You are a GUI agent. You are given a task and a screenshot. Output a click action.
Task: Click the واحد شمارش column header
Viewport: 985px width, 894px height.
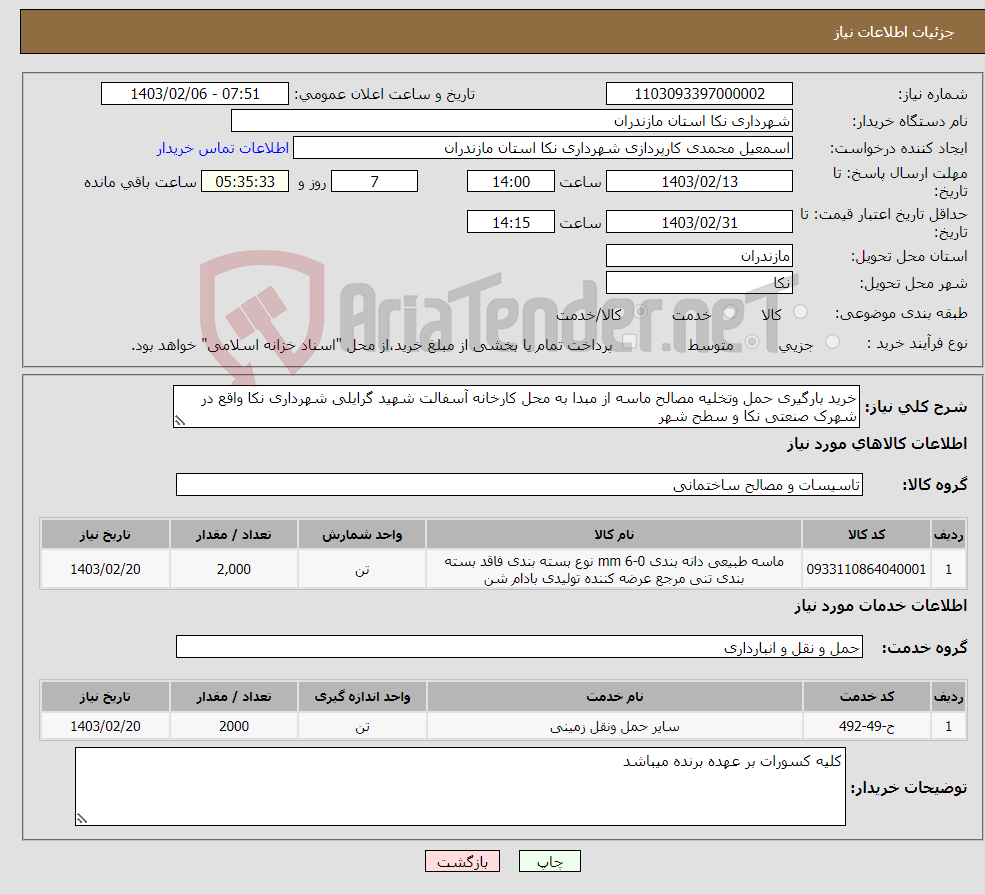pos(362,535)
